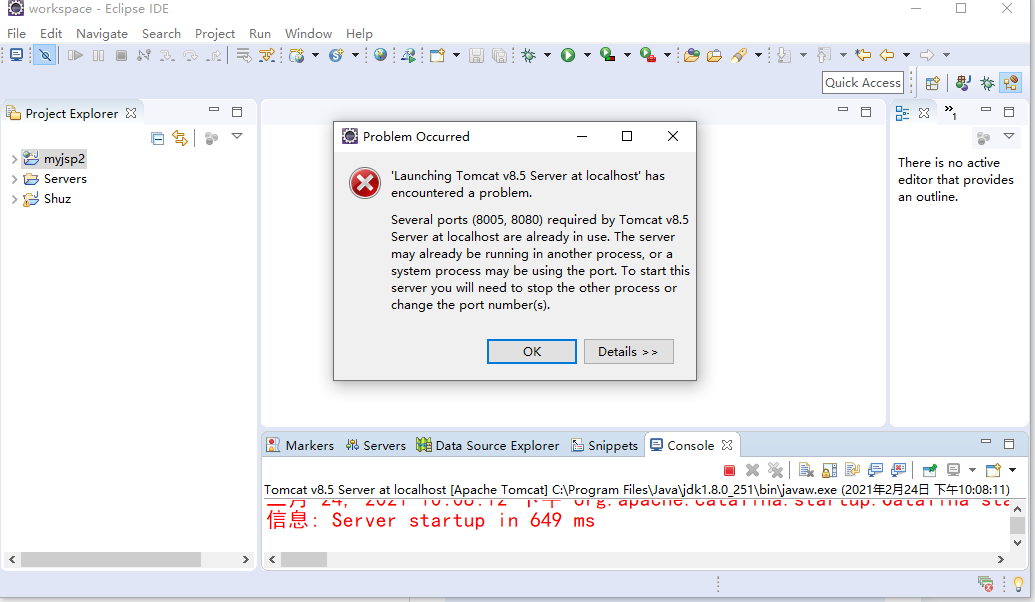The image size is (1035, 602).
Task: Expand the myjsp2 project node
Action: [14, 159]
